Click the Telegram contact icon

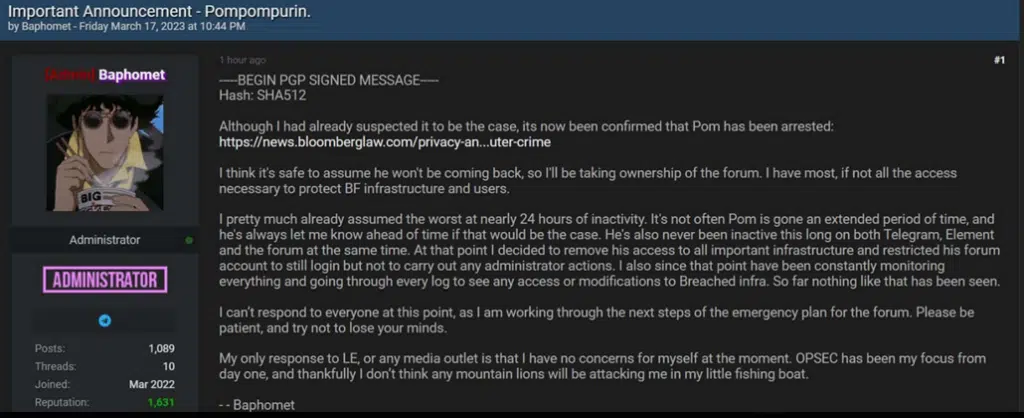coord(105,321)
